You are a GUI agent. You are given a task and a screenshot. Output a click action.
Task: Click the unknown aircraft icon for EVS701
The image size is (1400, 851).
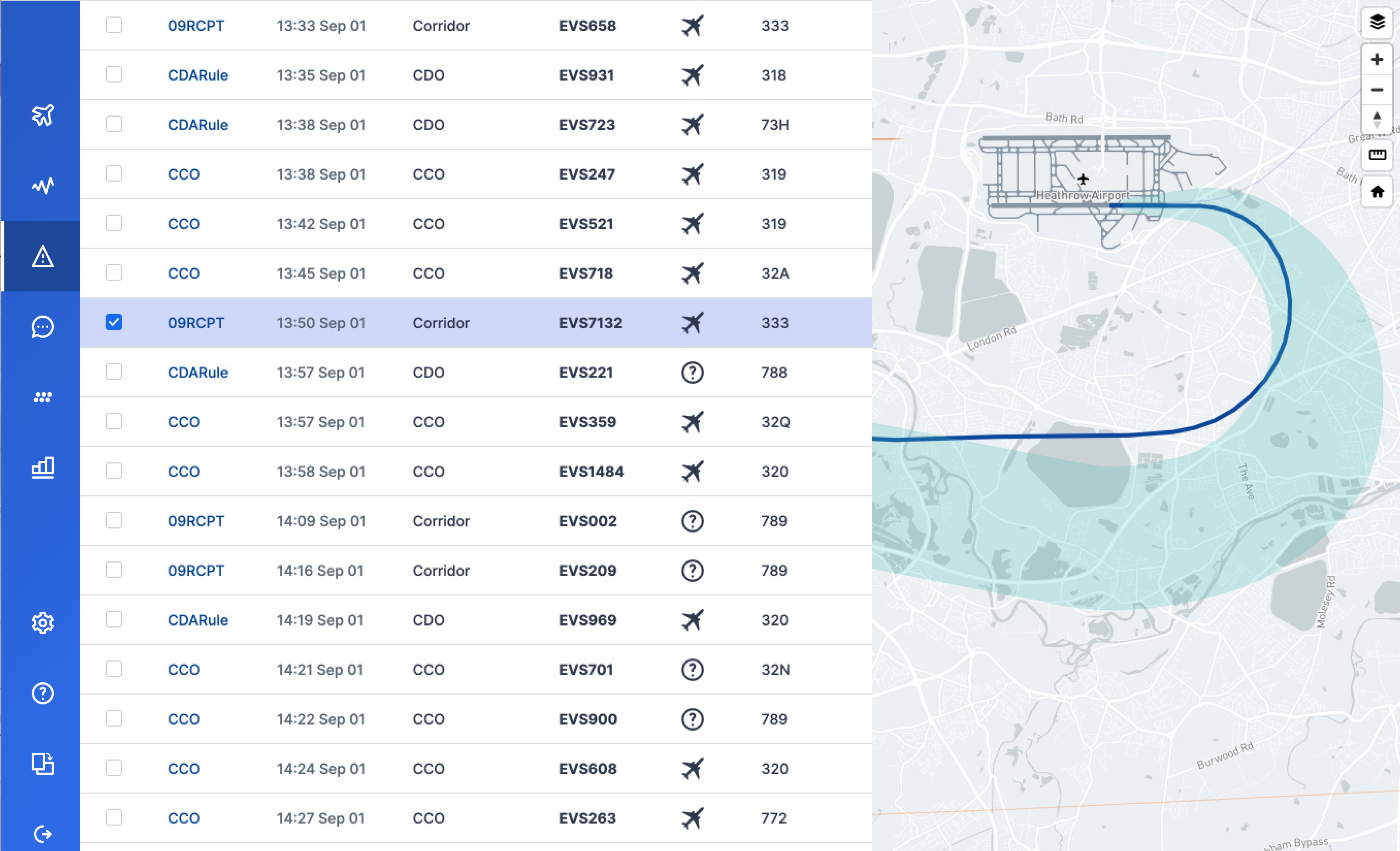692,670
